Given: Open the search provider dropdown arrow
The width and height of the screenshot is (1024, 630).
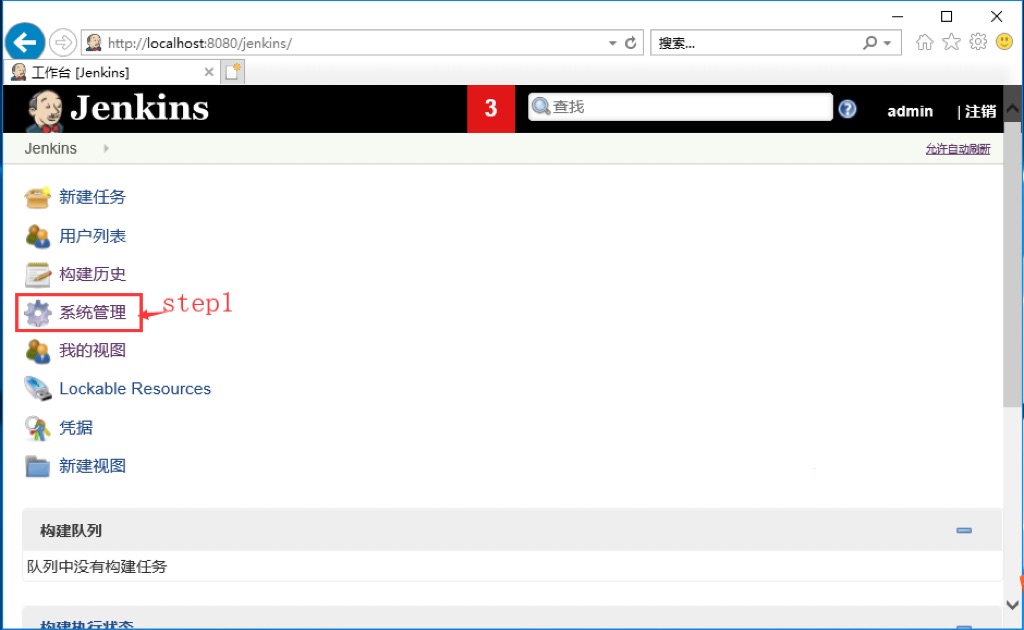Looking at the screenshot, I should 888,43.
